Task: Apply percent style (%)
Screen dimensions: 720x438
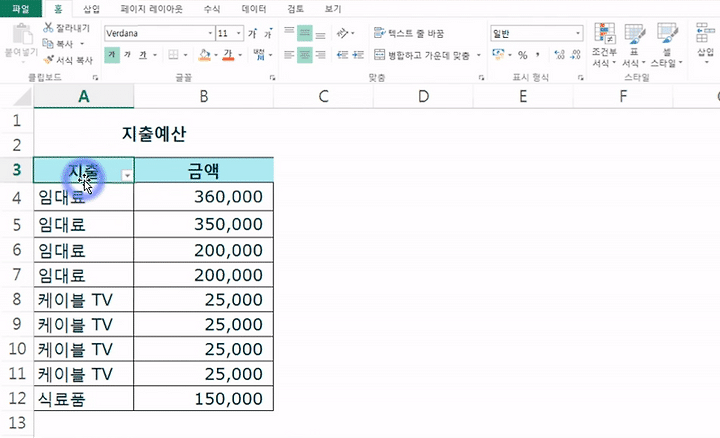Action: click(523, 55)
